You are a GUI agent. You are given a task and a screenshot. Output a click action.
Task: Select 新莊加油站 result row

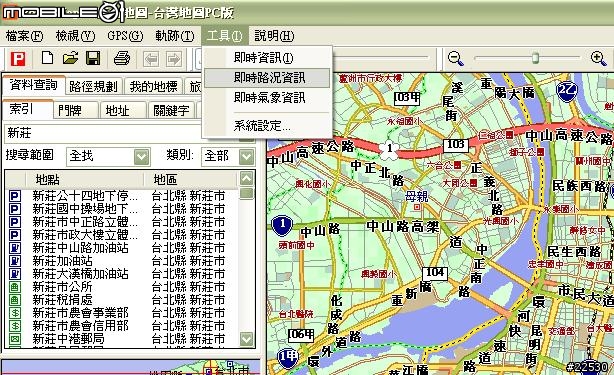[122, 261]
